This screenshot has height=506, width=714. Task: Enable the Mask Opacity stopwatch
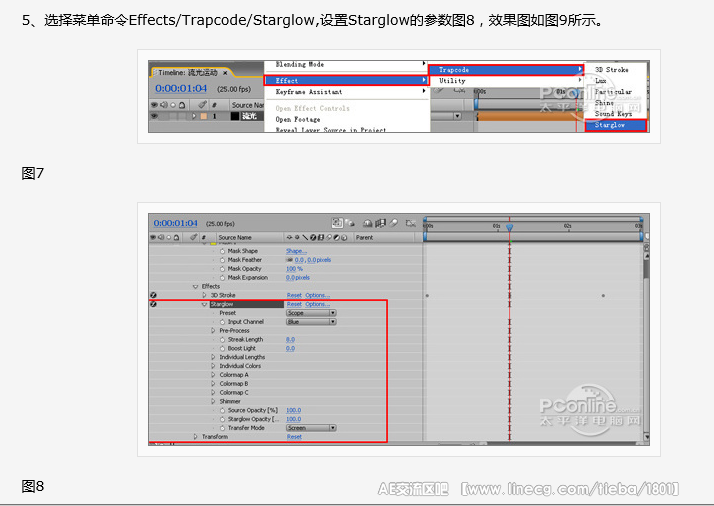click(223, 269)
